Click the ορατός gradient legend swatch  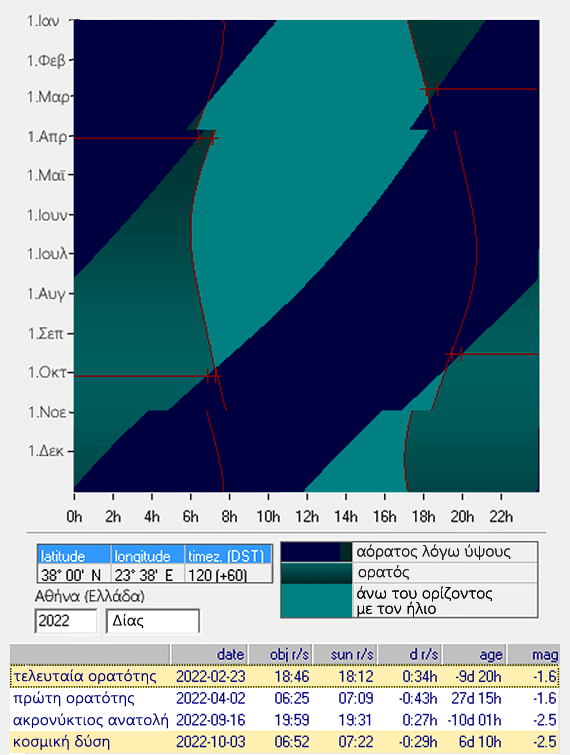[317, 573]
